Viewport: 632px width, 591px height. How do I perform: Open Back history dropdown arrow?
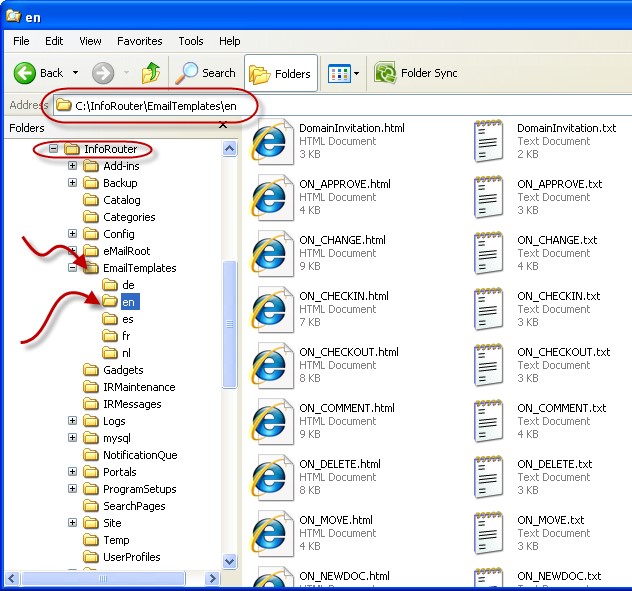point(75,73)
